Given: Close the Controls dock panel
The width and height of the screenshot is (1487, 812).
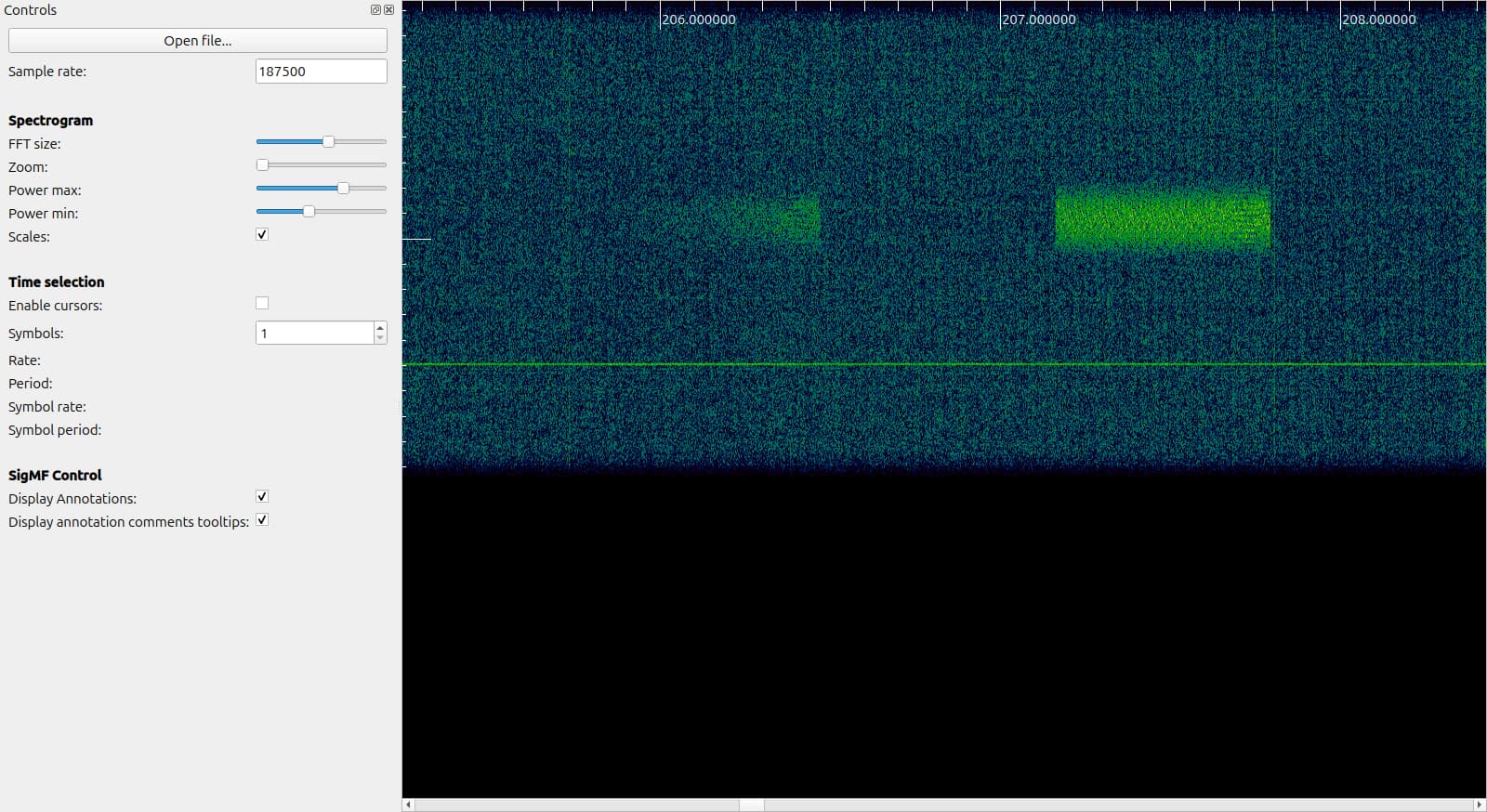Looking at the screenshot, I should 388,10.
